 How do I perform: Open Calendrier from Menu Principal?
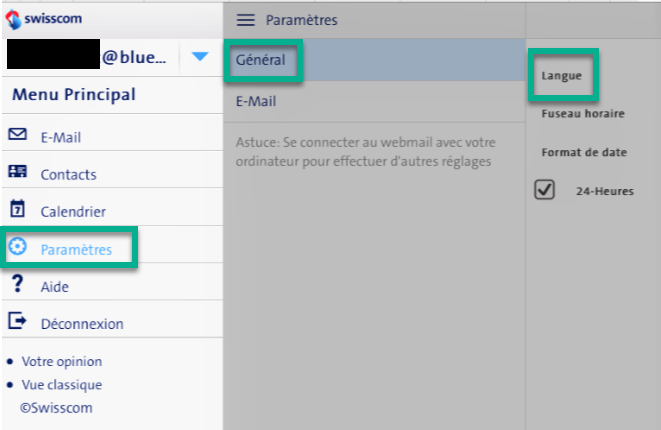point(73,211)
